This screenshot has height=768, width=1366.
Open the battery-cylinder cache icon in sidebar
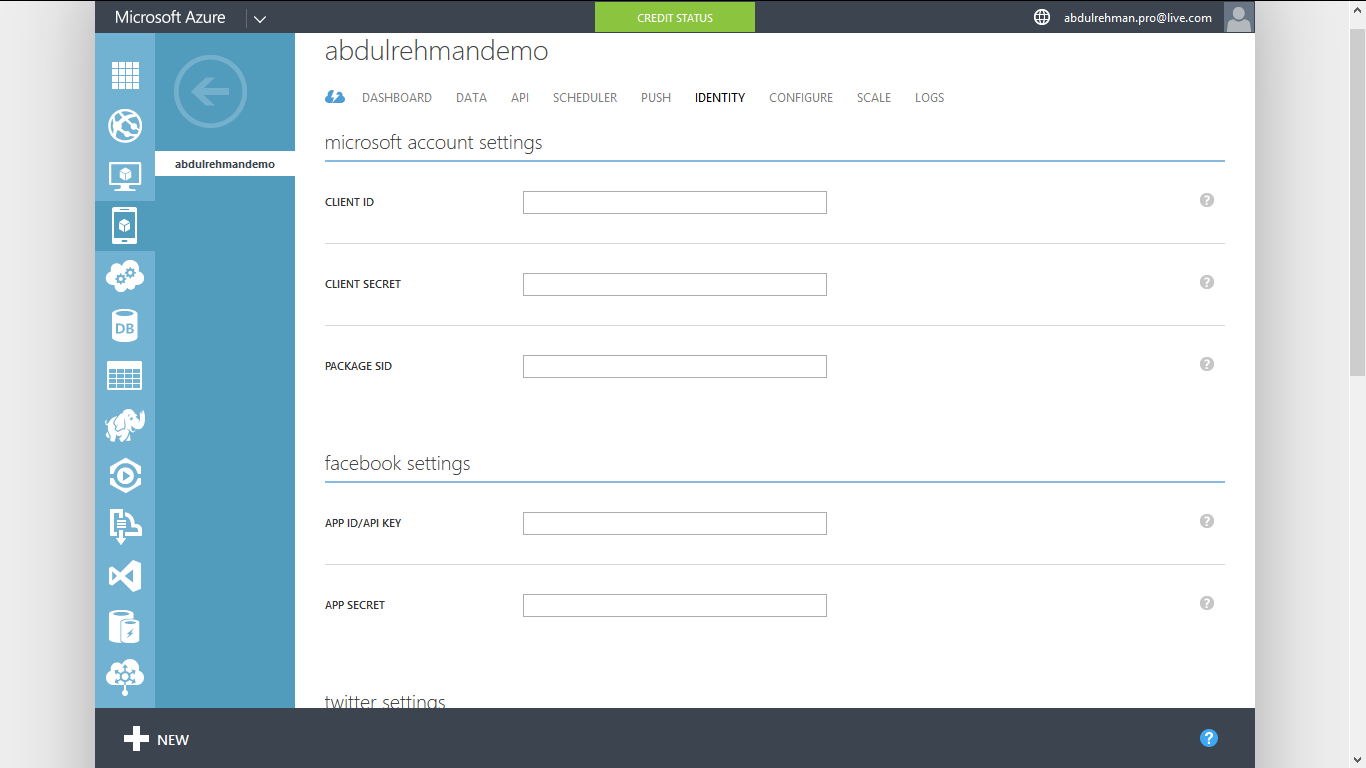pos(125,627)
